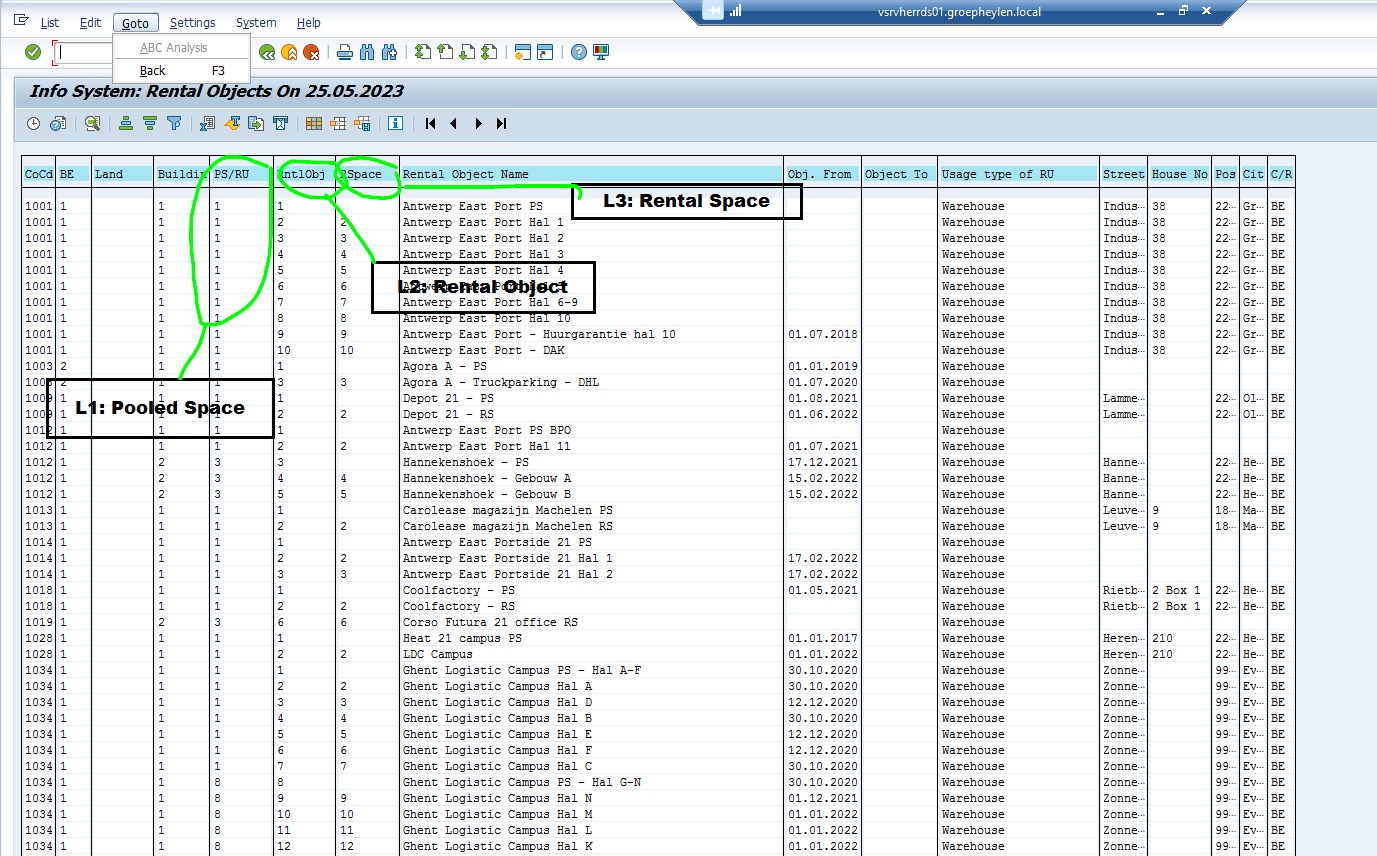Click the House No column header
Screen dimensions: 1377x856
click(1180, 174)
